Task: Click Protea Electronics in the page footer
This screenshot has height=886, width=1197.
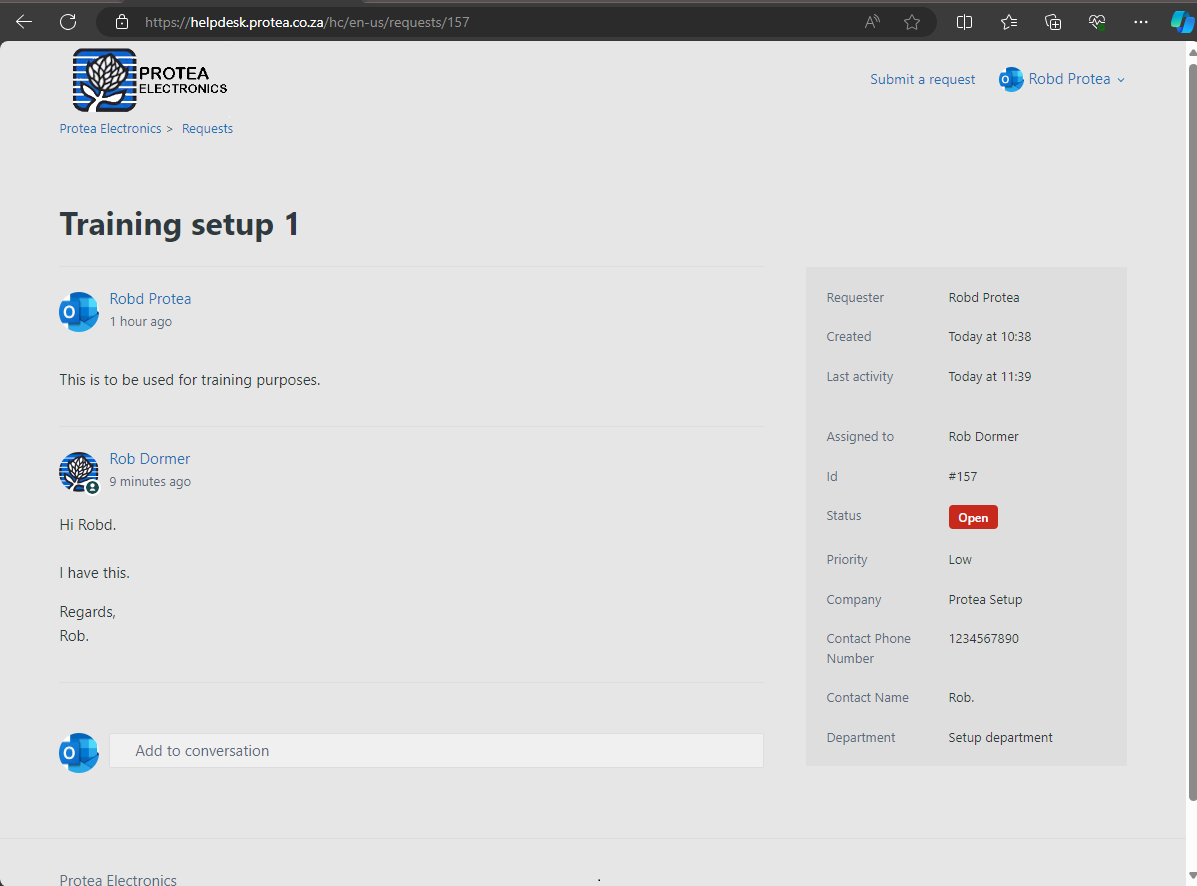Action: click(x=117, y=879)
